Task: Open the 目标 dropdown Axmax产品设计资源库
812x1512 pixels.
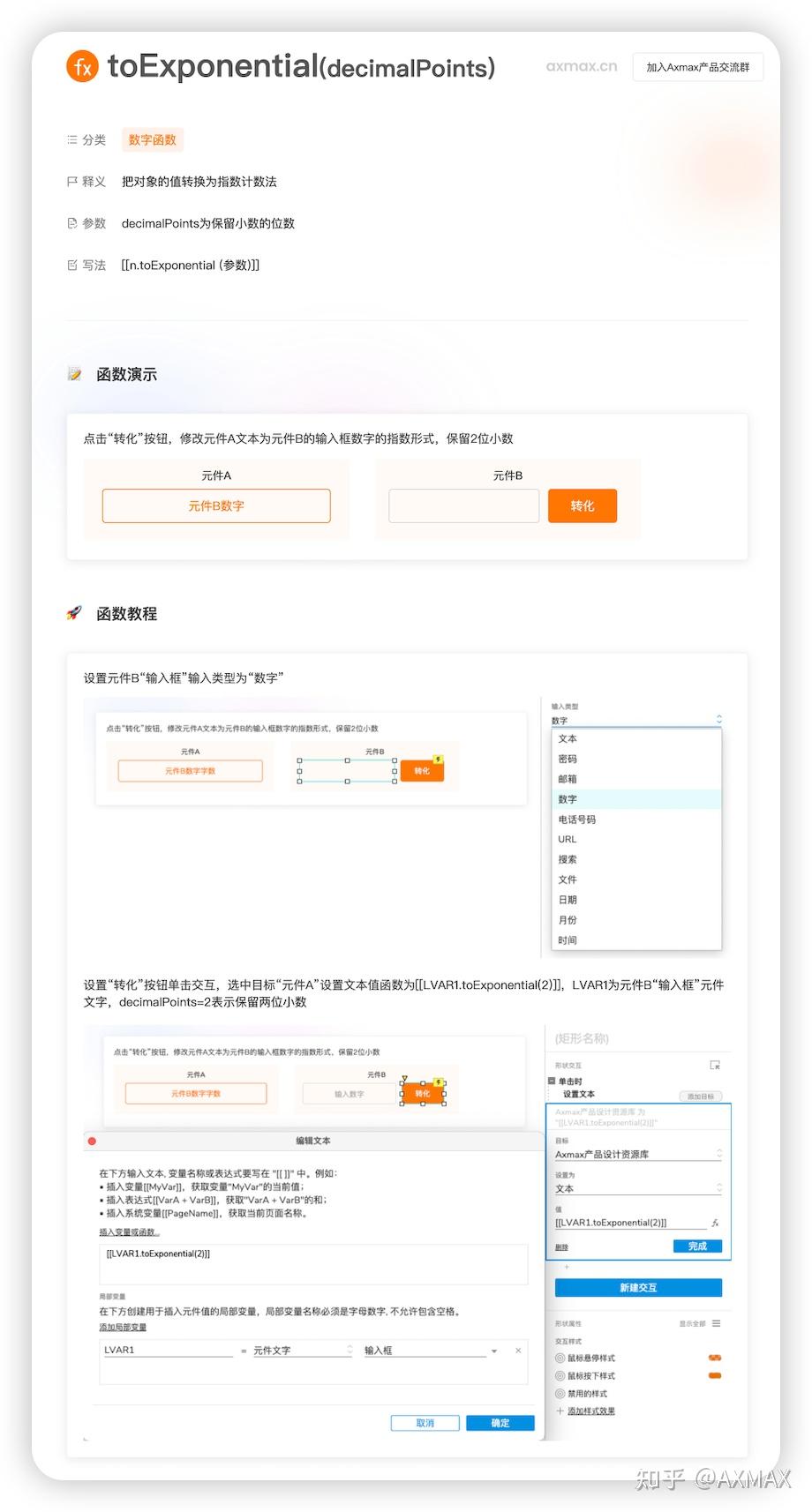Action: tap(639, 1154)
